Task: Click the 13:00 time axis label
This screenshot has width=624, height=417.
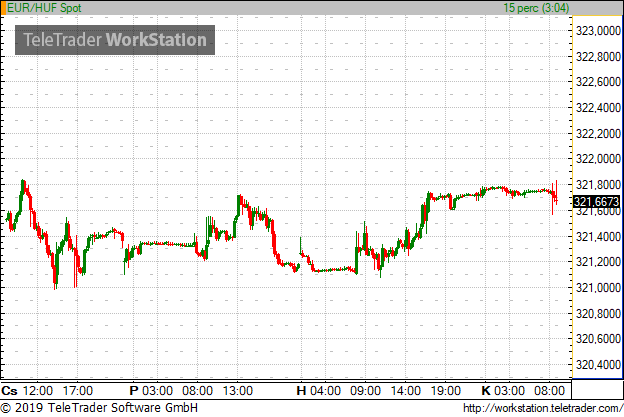Action: coord(238,391)
